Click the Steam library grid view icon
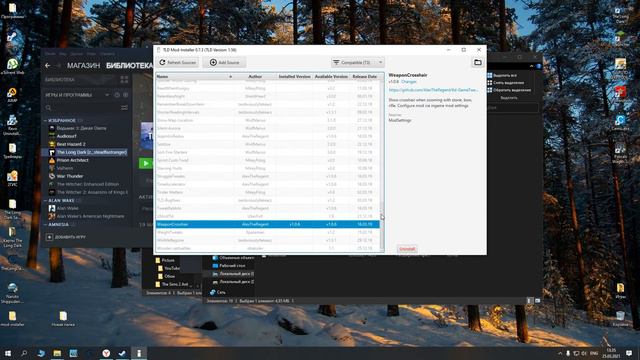This screenshot has width=640, height=360. coord(124,80)
